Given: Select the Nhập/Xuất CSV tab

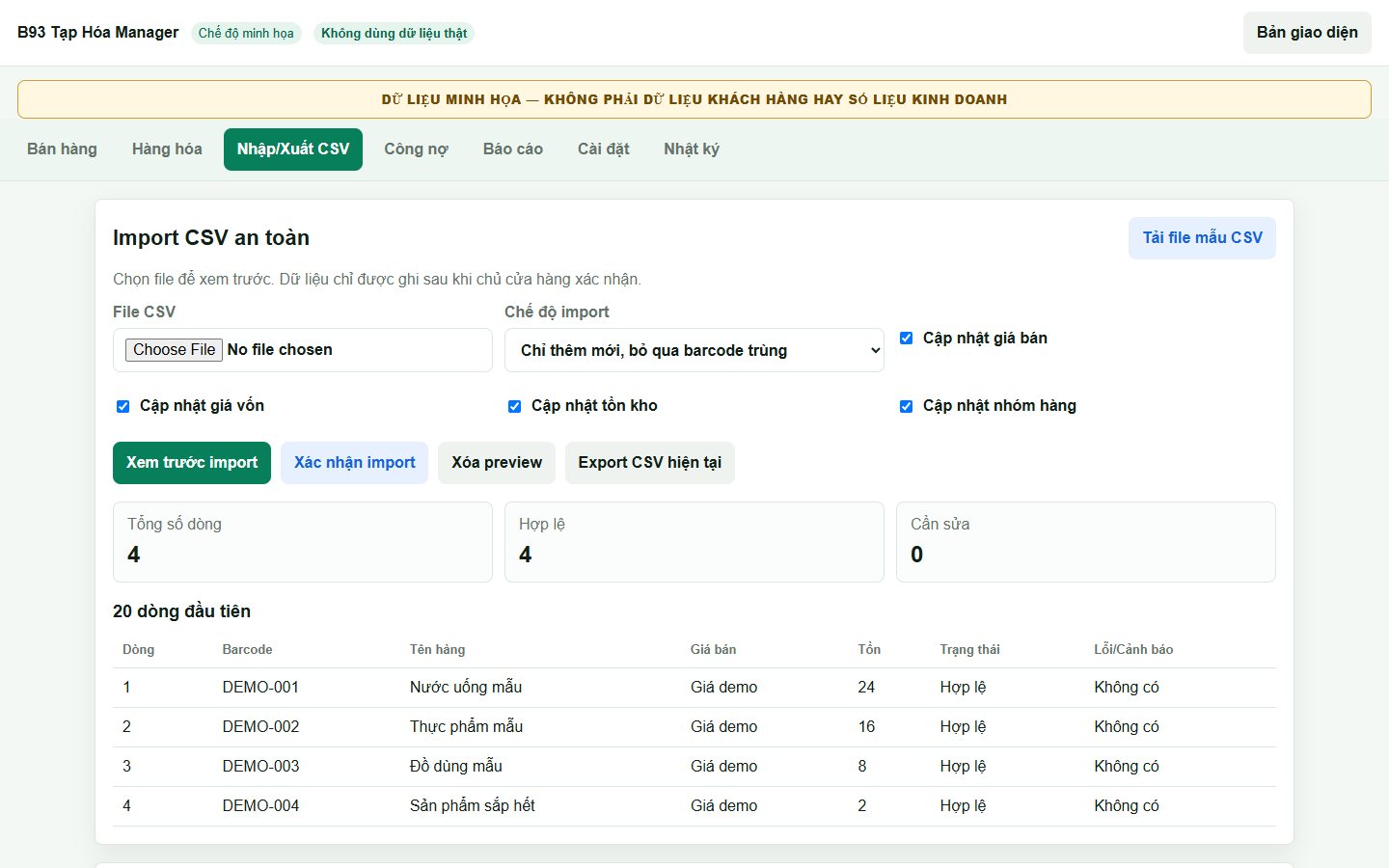Looking at the screenshot, I should (293, 149).
